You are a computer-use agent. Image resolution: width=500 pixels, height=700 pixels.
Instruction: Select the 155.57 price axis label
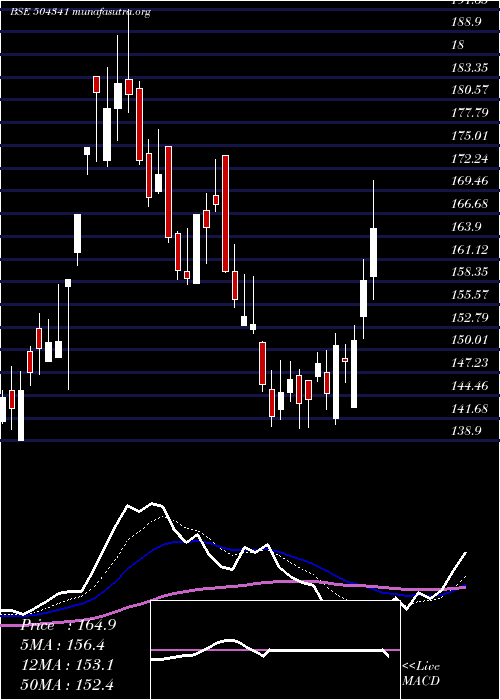tap(470, 295)
